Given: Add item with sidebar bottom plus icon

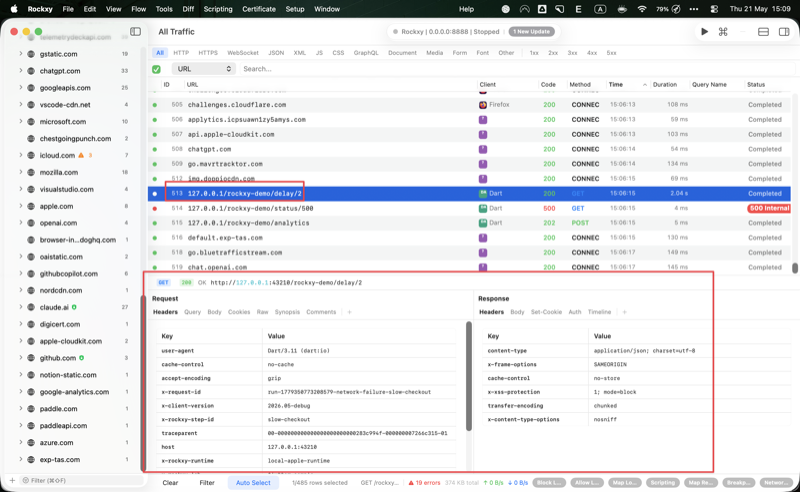Looking at the screenshot, I should [x=12, y=480].
